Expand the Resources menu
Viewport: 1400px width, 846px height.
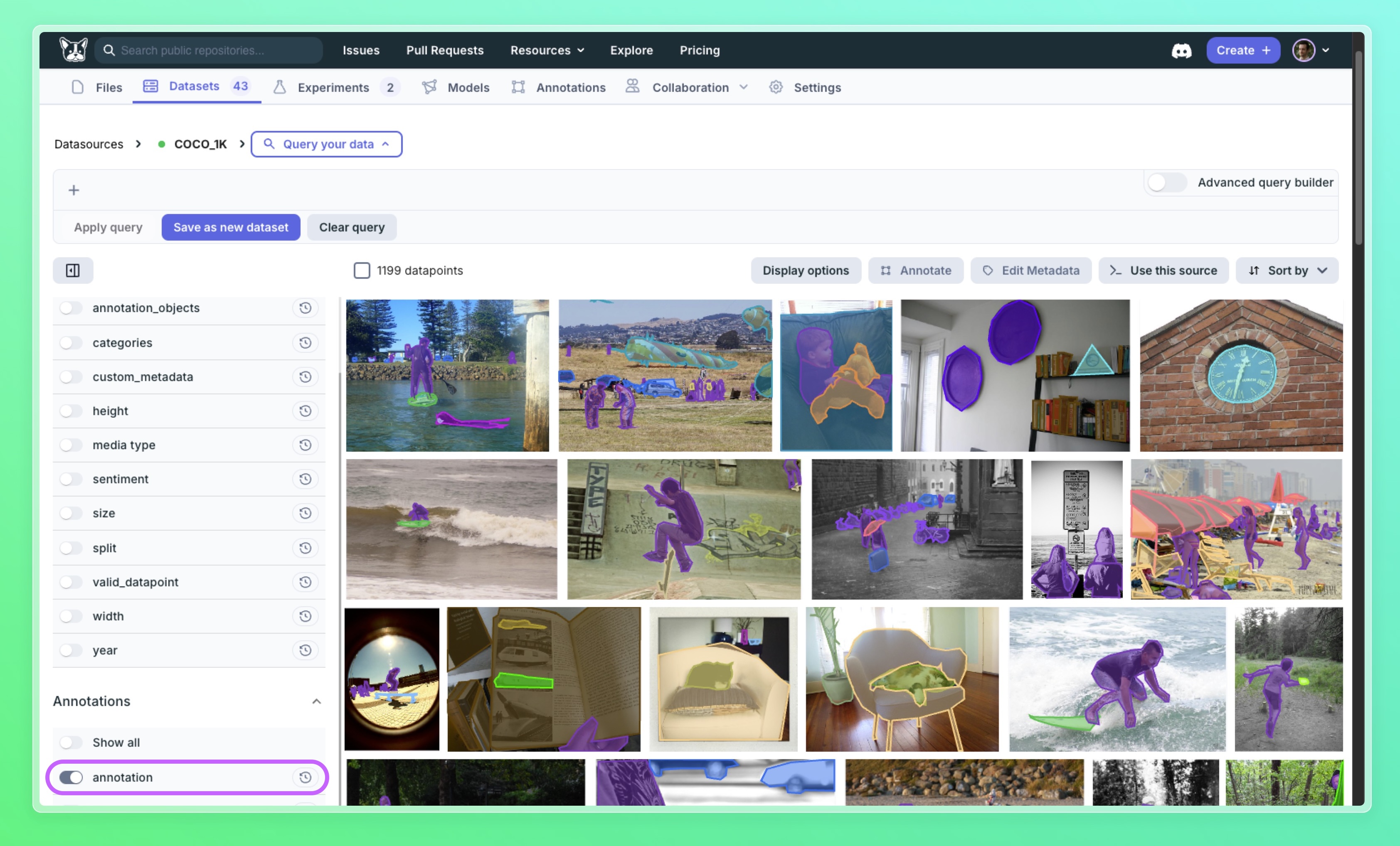[547, 50]
